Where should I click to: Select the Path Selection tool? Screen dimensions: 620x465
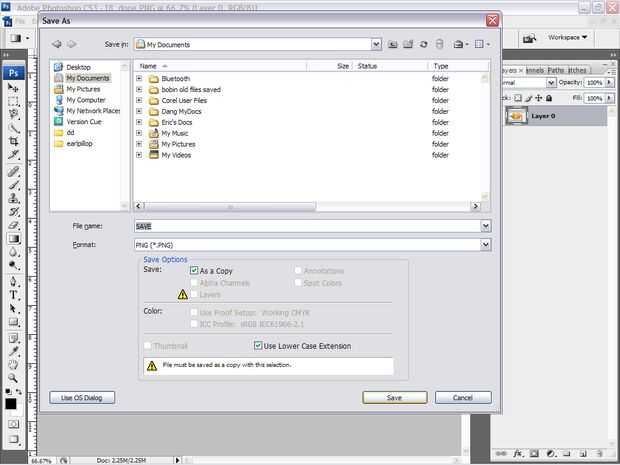point(13,308)
